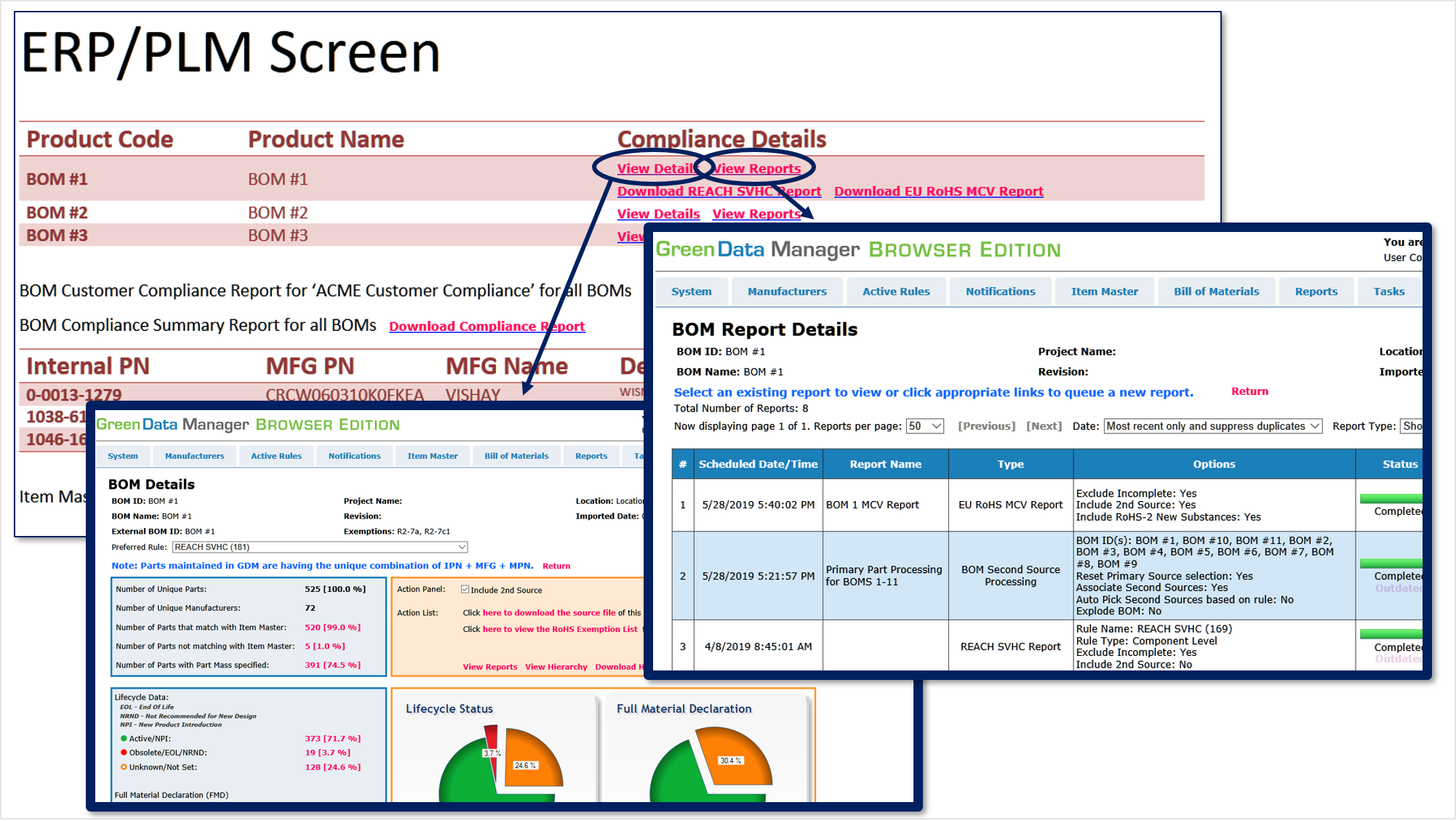Click Download EU RoHS MCV Report link
The height and width of the screenshot is (821, 1456).
tap(939, 191)
